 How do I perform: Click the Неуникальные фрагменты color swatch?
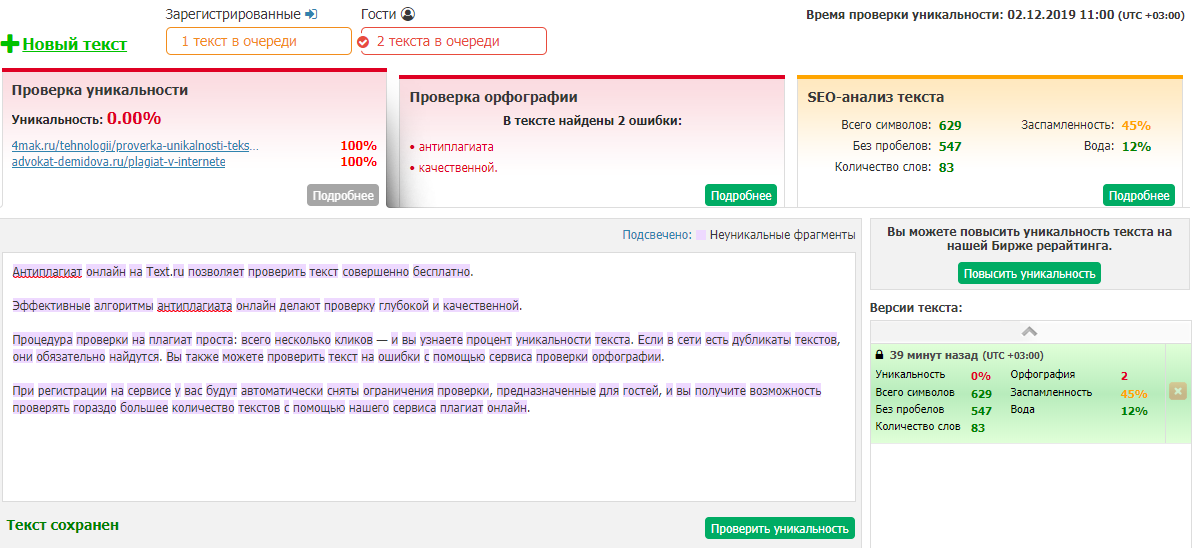click(x=701, y=235)
